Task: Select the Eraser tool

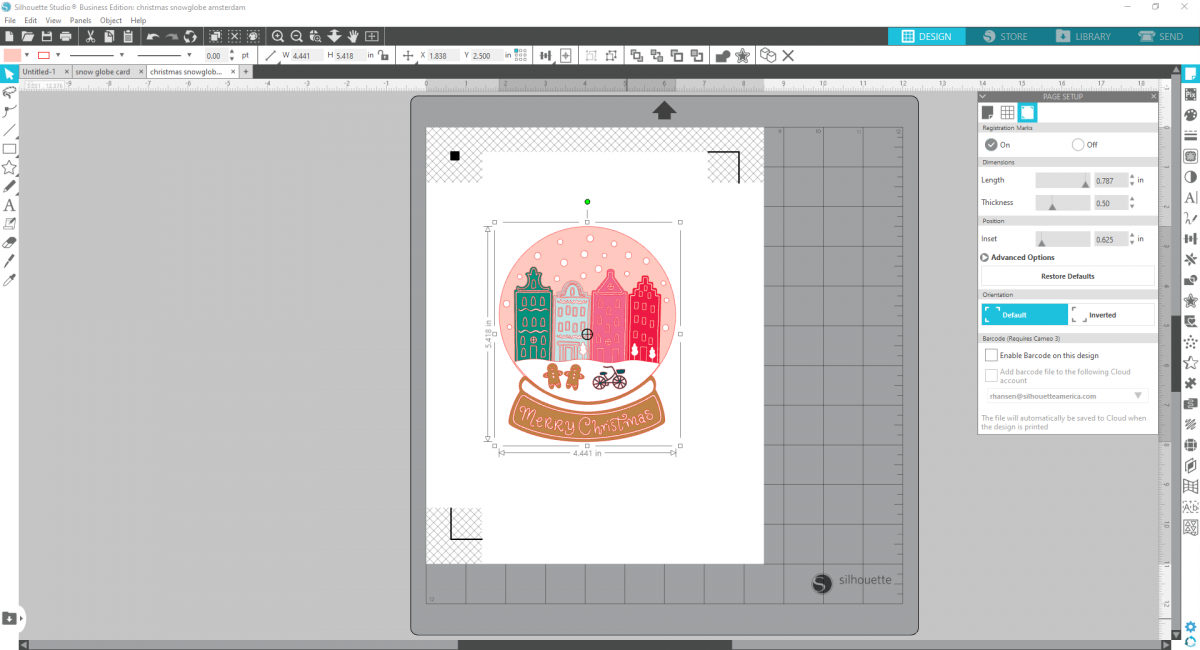Action: [10, 242]
